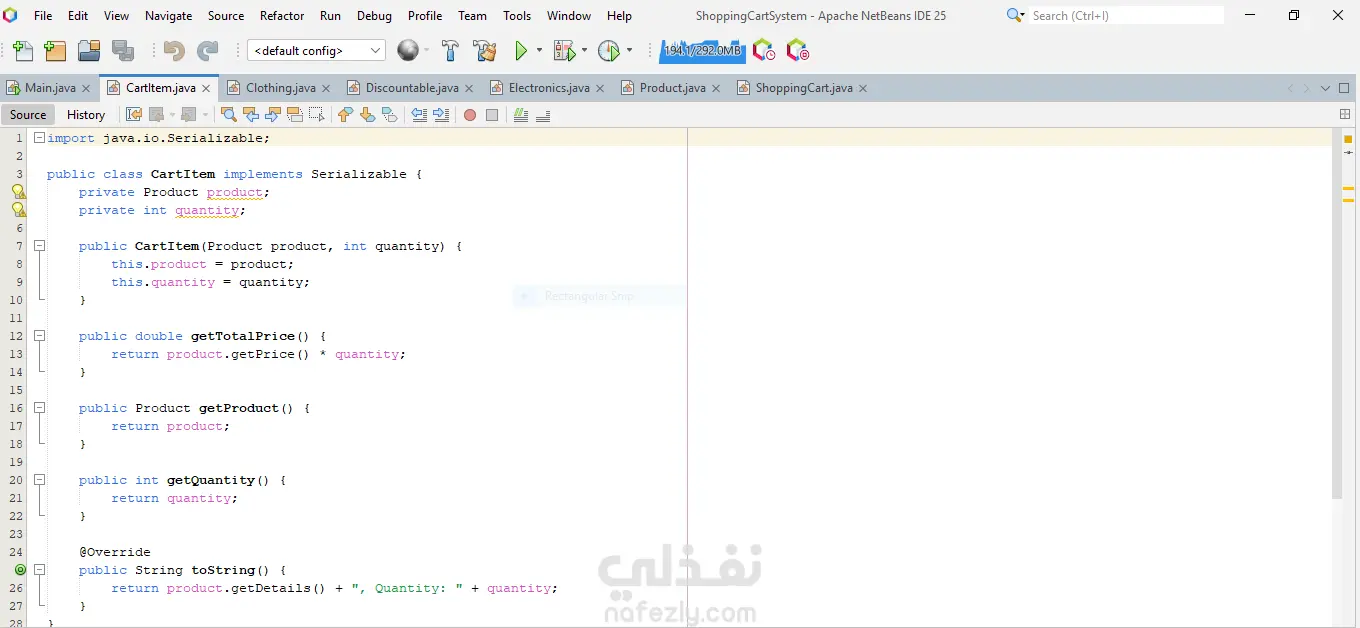This screenshot has width=1360, height=628.
Task: Collapse getQuantity method fold
Action: point(39,480)
